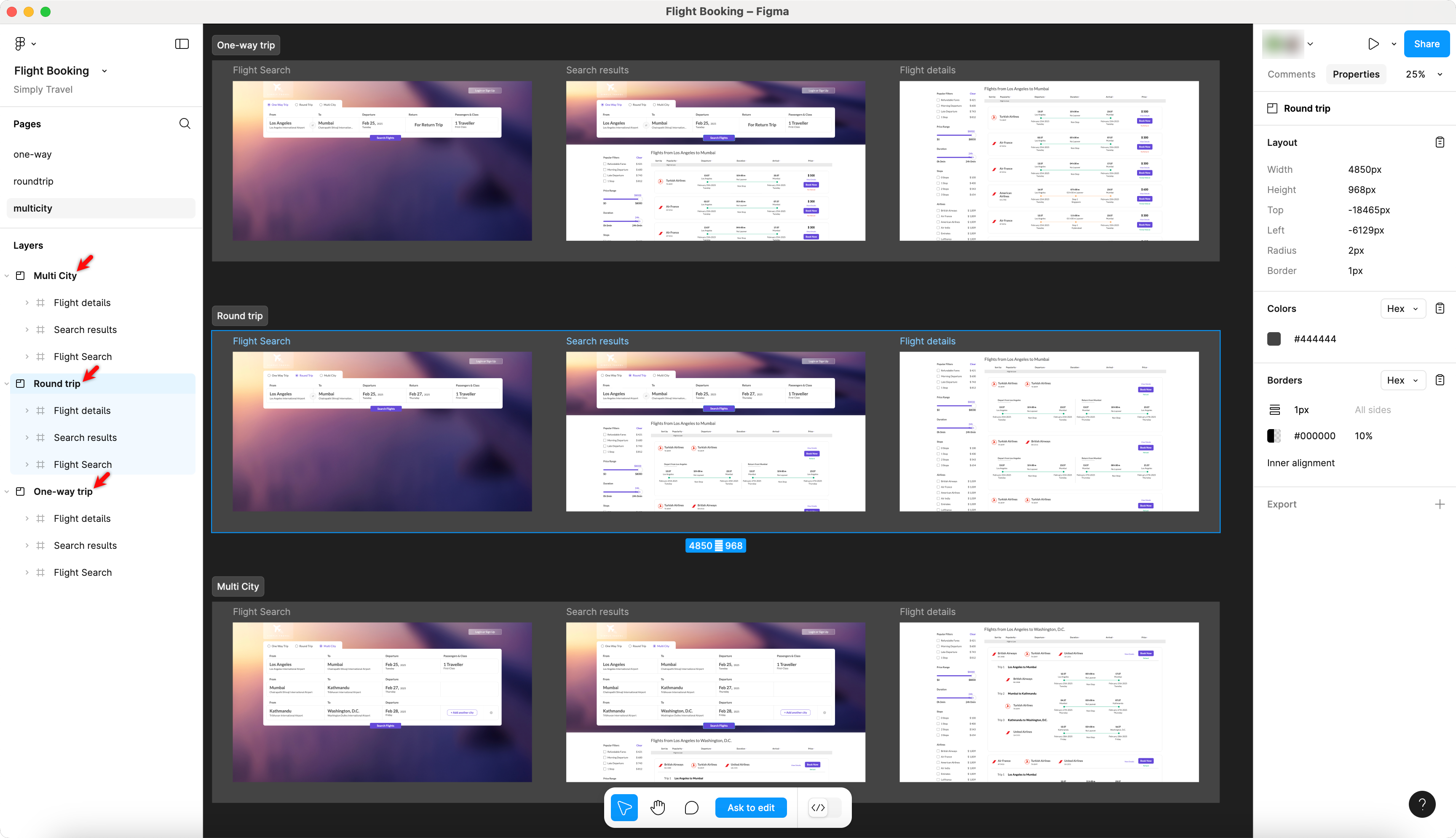Screen dimensions: 1456x838
Task: Open the Figma main menu logo
Action: click(x=20, y=44)
